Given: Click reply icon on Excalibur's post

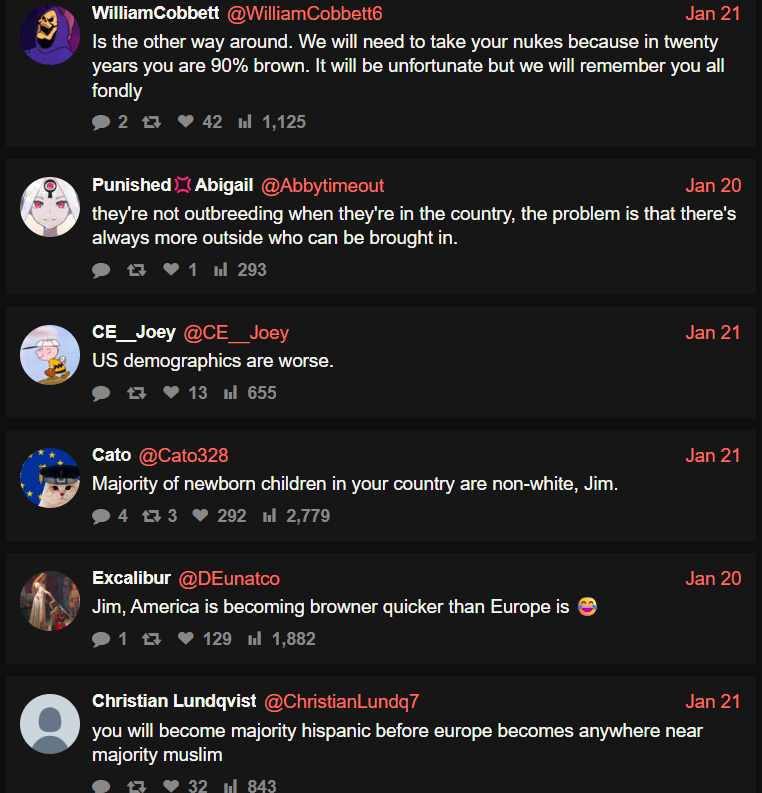Looking at the screenshot, I should tap(101, 639).
